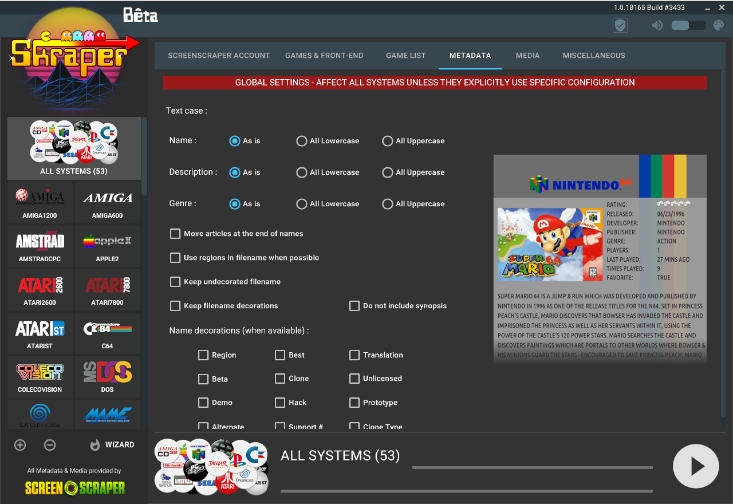Click the upper scraping progress bar

pos(532,467)
